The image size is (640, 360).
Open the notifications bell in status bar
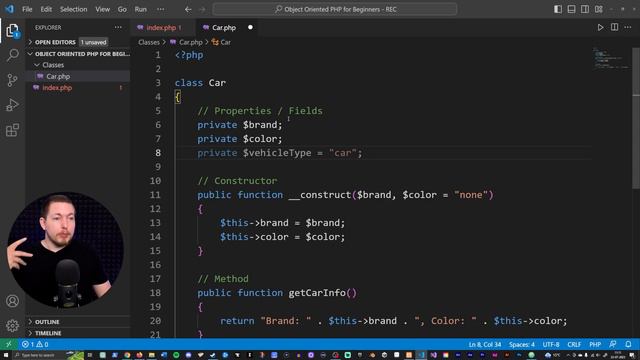(x=628, y=344)
